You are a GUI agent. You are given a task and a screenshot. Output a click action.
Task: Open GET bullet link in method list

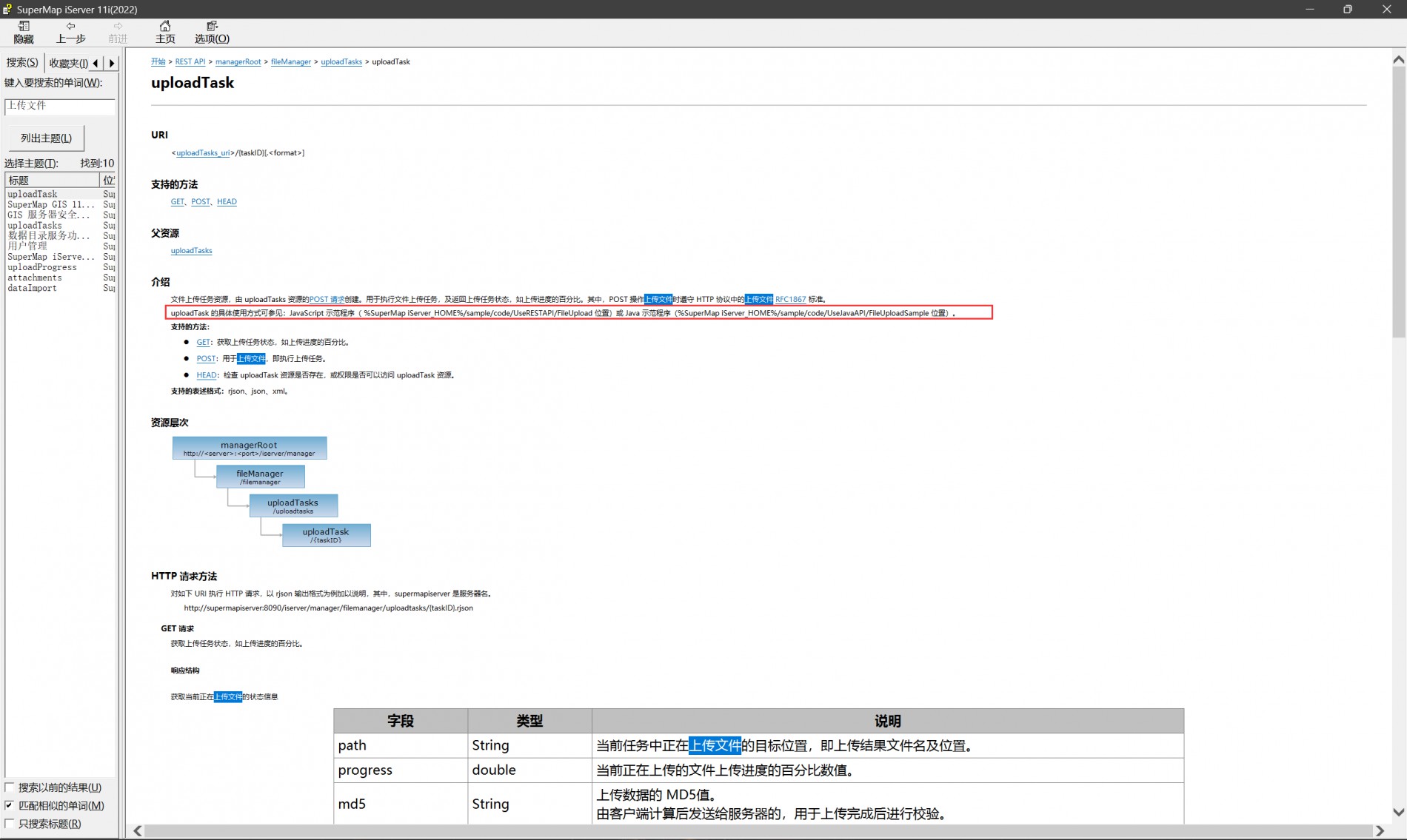coord(203,342)
